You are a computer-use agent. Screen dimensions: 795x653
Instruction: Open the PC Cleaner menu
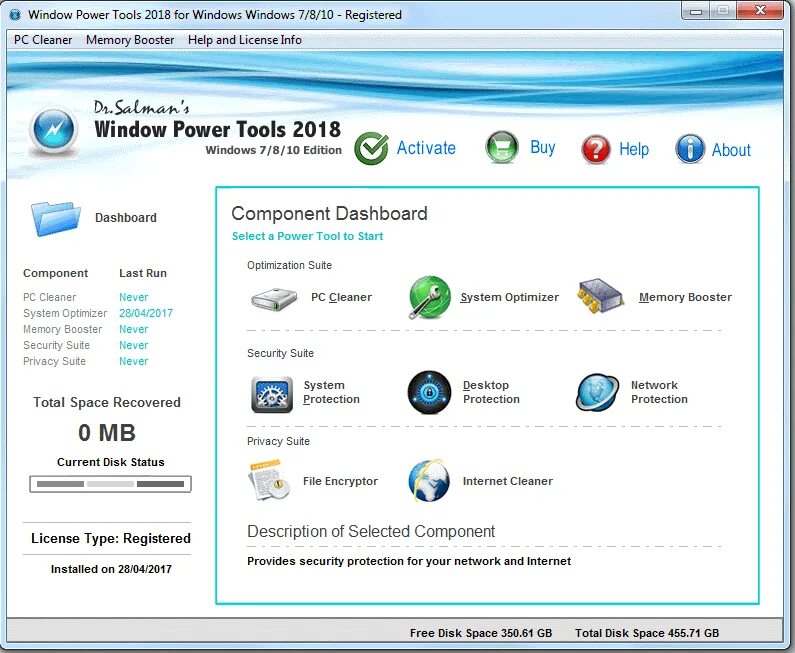pos(43,40)
